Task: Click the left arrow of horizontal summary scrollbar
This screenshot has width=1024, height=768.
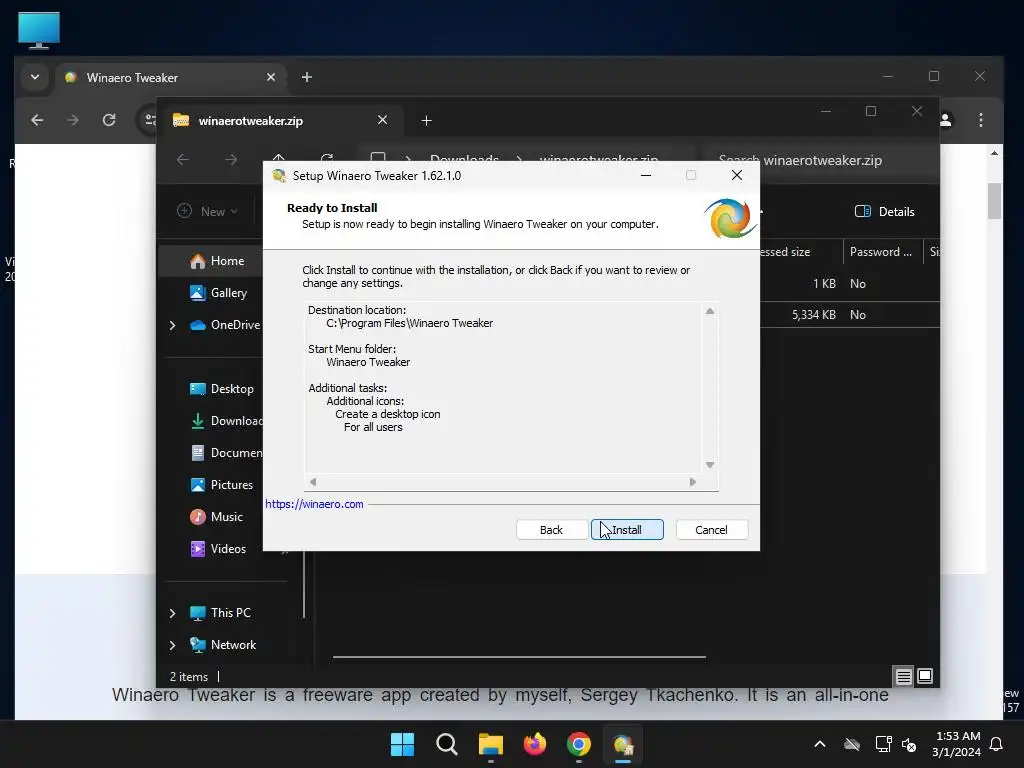Action: click(x=313, y=482)
